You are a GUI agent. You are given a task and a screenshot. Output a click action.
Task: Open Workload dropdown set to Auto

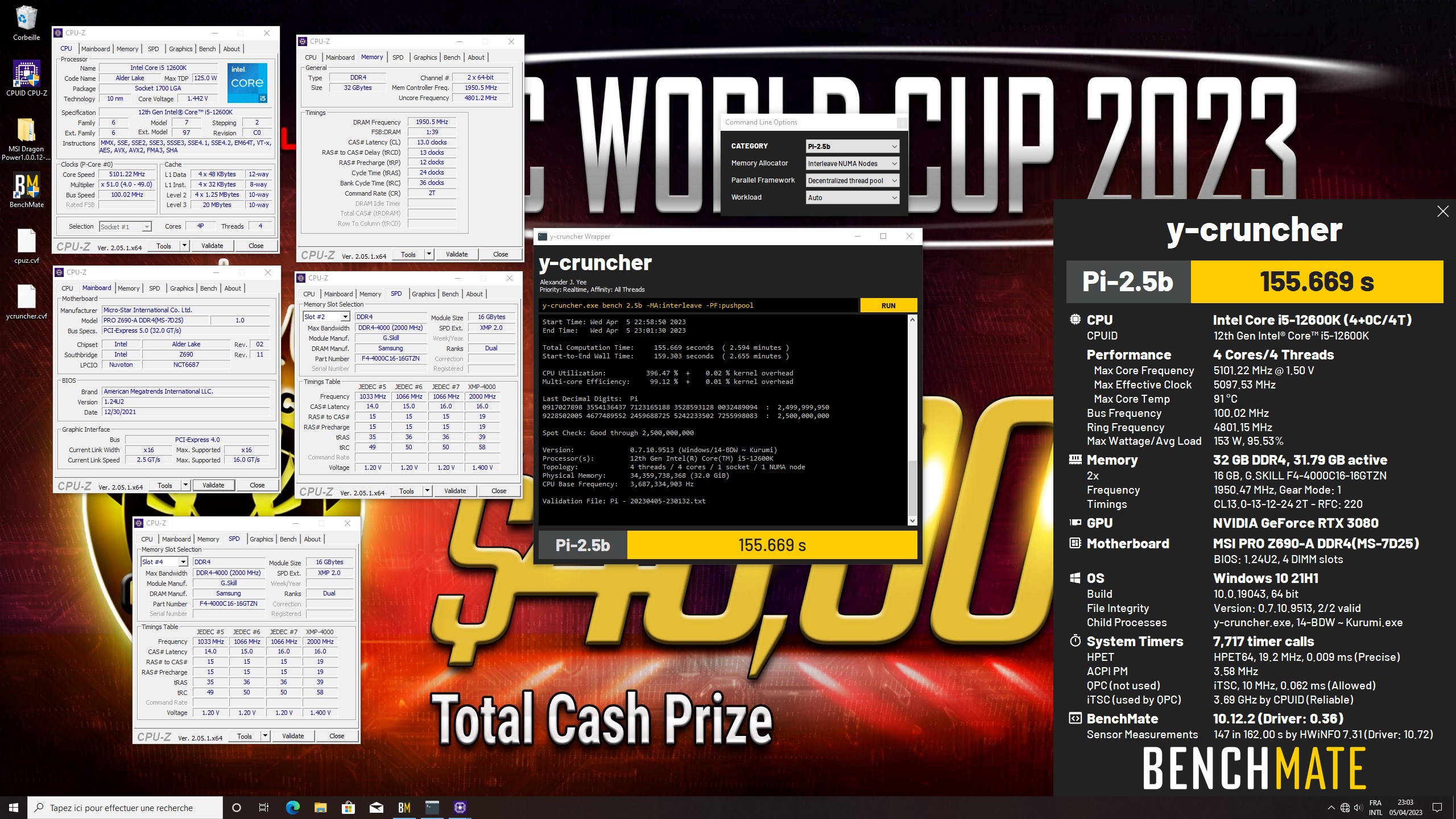pyautogui.click(x=853, y=197)
